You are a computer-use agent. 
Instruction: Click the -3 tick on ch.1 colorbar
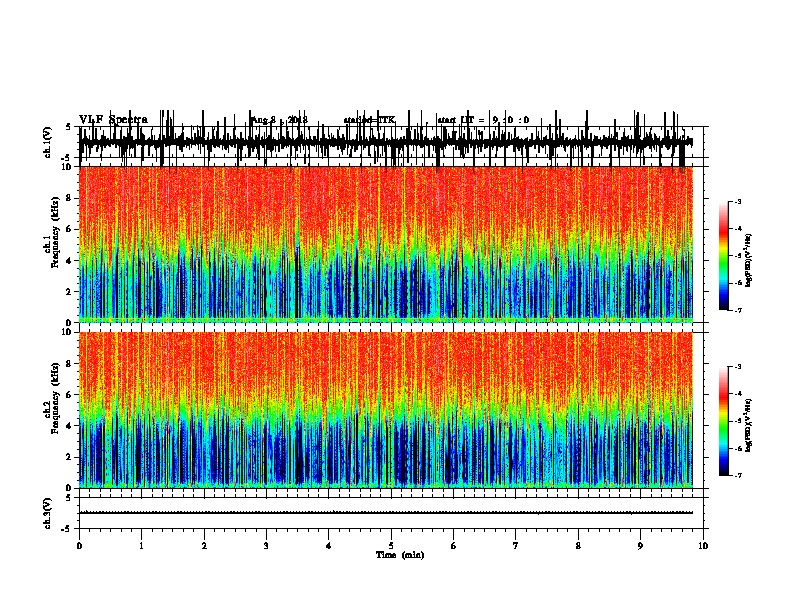737,202
